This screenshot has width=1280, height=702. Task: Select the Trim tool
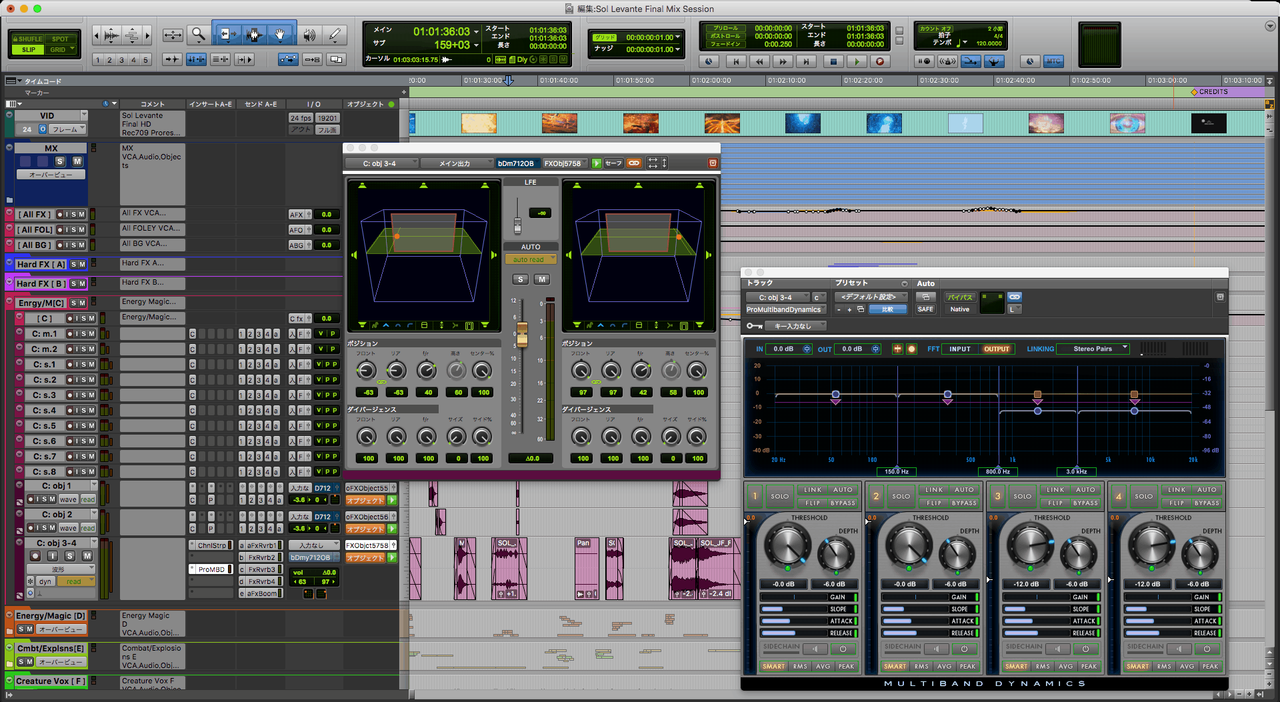(x=226, y=34)
